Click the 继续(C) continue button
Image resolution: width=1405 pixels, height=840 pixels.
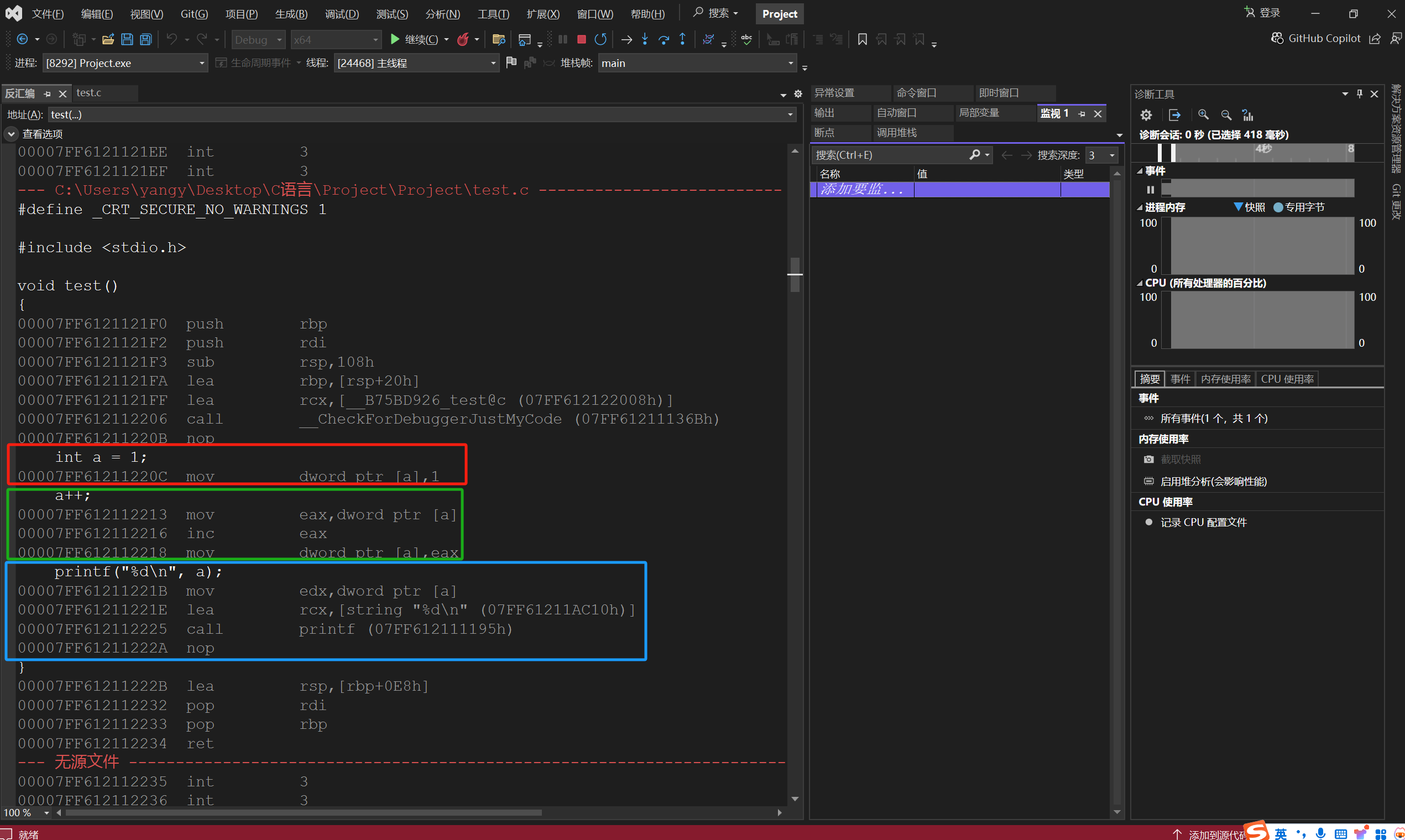click(x=415, y=39)
